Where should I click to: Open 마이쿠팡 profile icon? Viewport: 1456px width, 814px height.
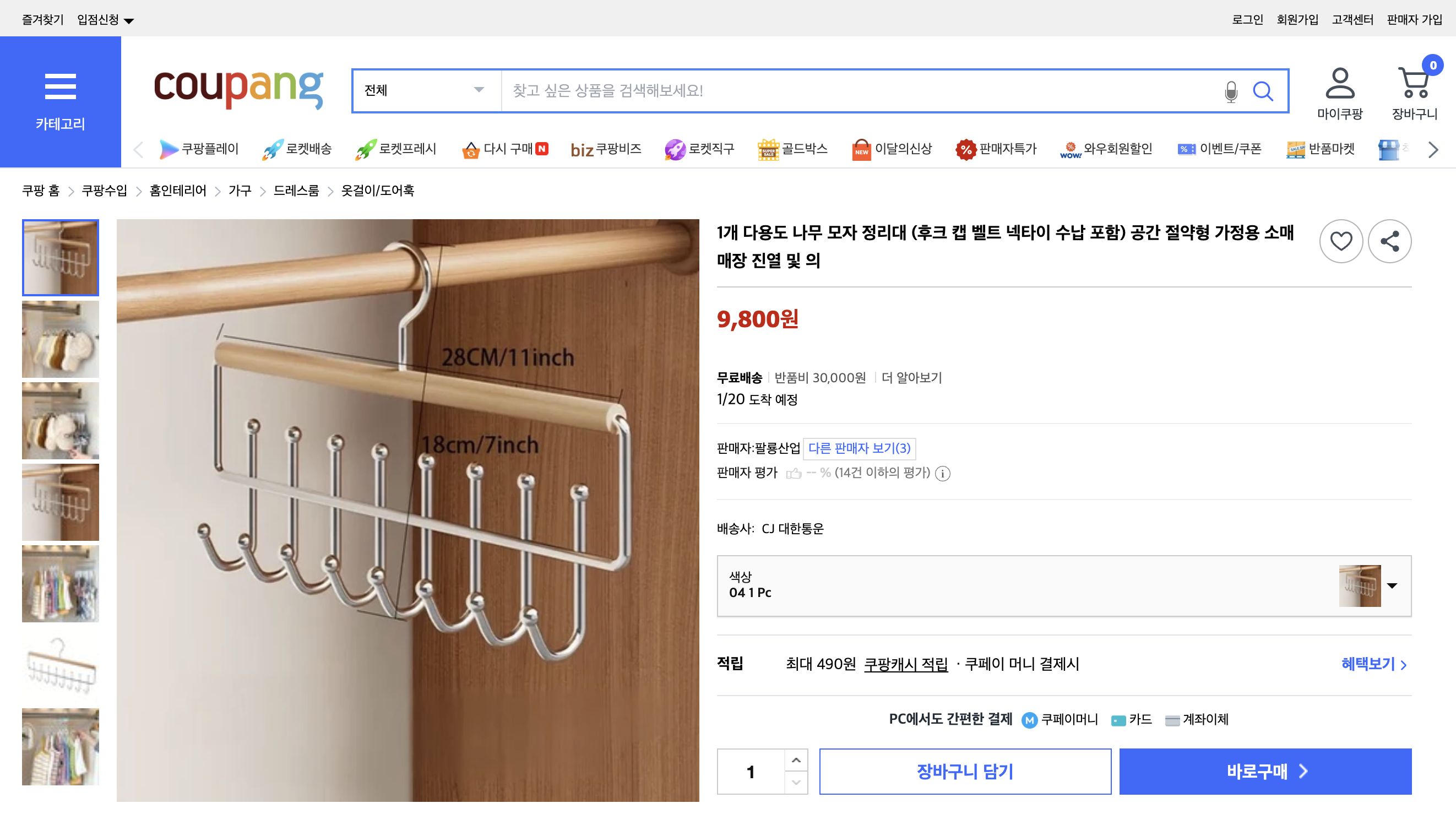(1340, 85)
